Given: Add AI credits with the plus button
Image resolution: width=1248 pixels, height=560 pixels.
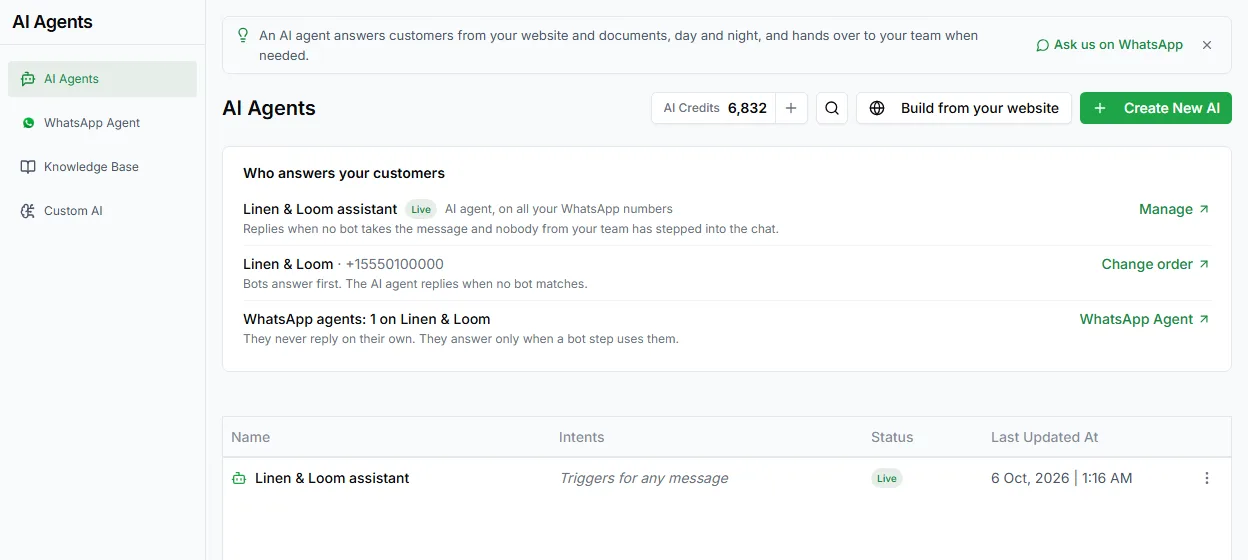Looking at the screenshot, I should pyautogui.click(x=791, y=108).
